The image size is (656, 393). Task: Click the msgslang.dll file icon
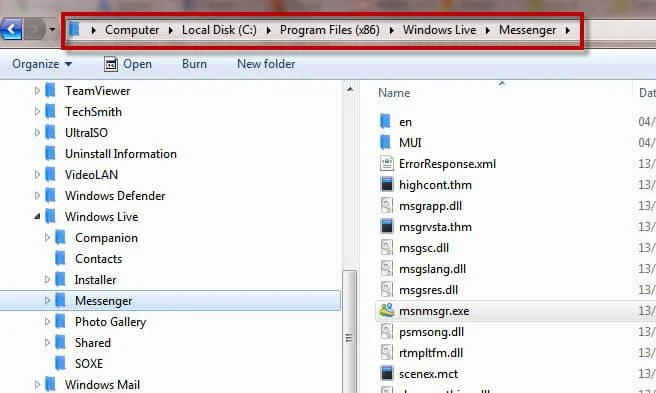click(x=387, y=268)
